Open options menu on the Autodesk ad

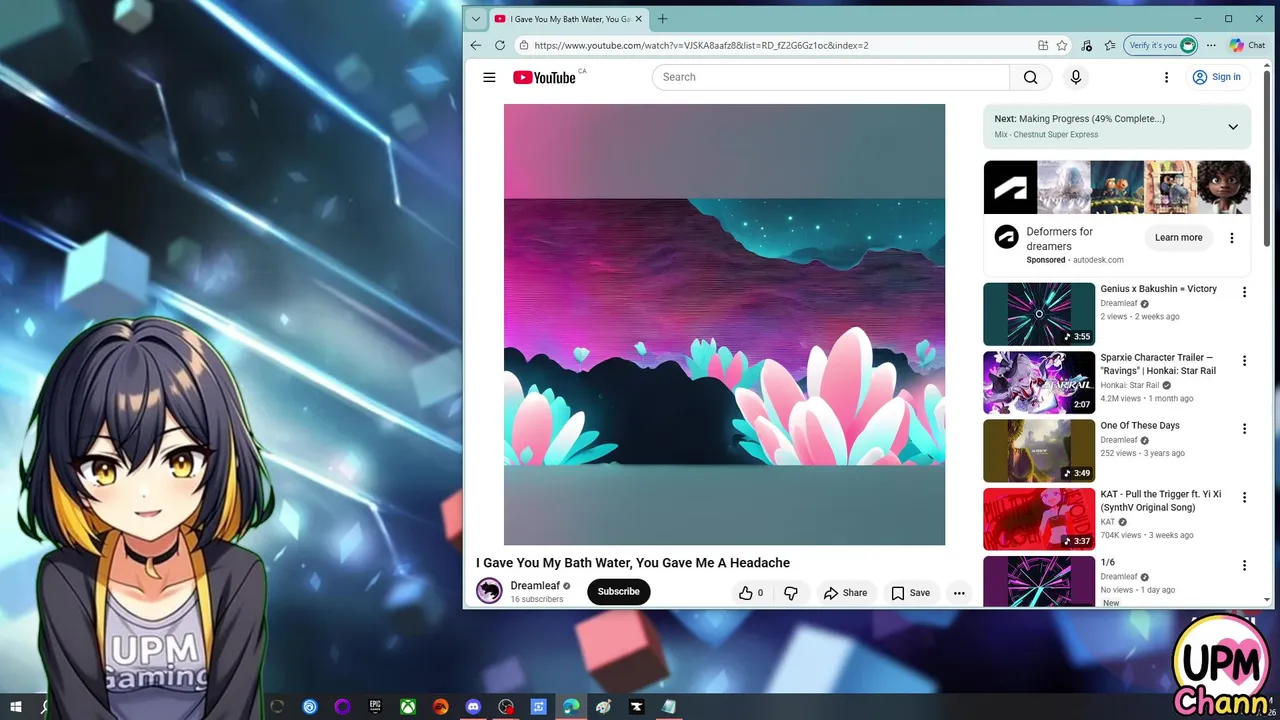pos(1232,238)
